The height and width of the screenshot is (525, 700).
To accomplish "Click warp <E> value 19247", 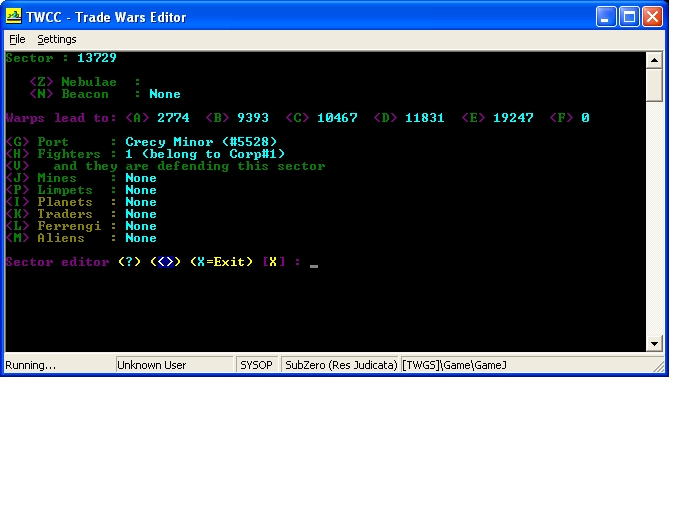I will click(513, 118).
